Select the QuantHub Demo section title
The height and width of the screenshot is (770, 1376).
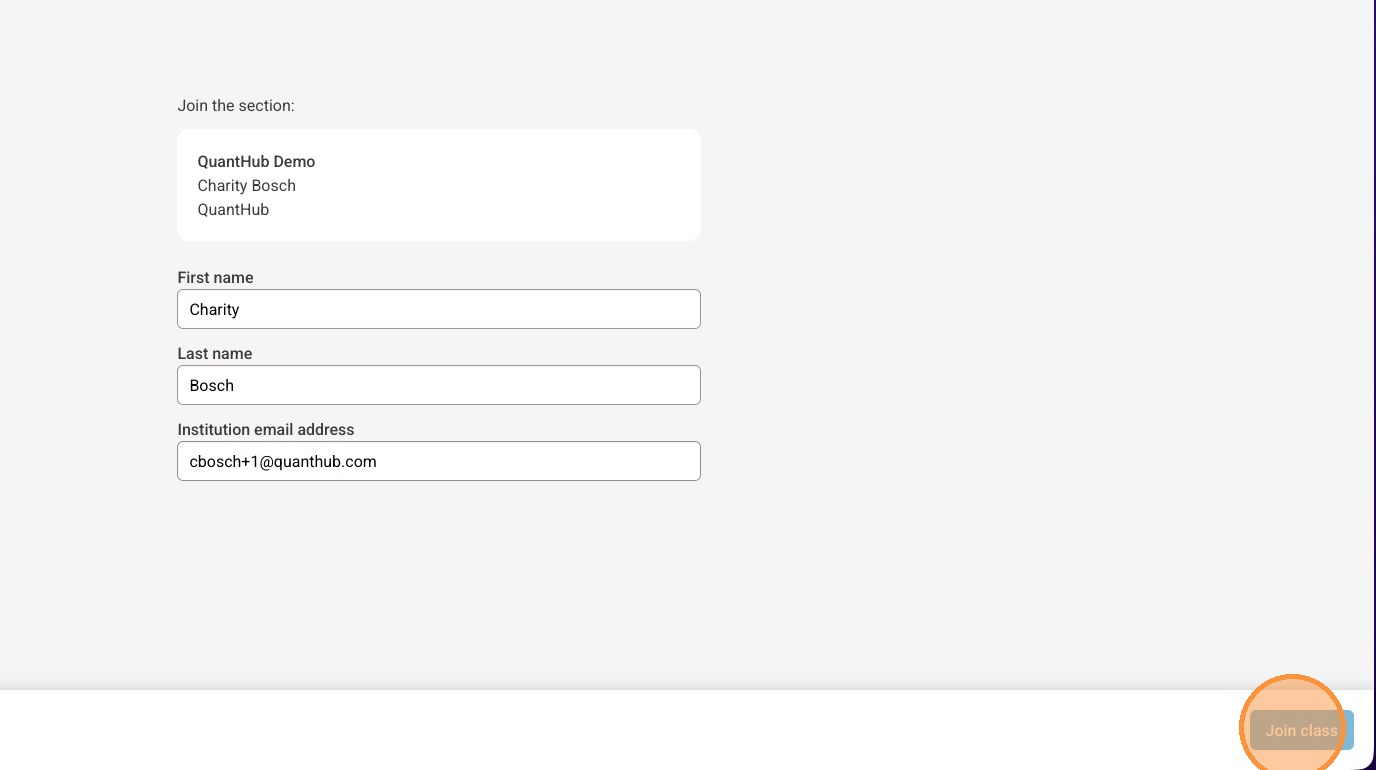click(256, 161)
